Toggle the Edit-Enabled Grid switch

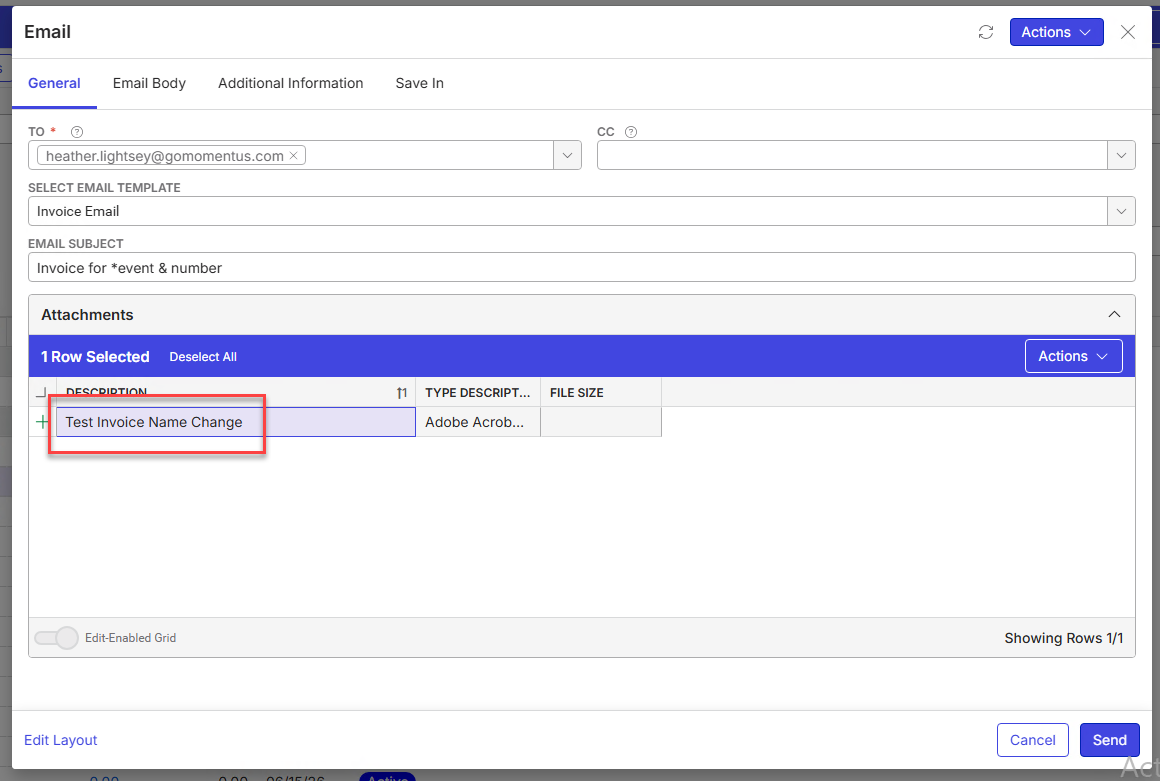(x=56, y=638)
